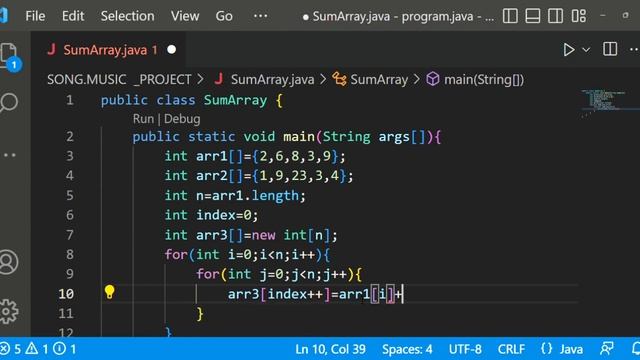
Task: Open the Selection menu
Action: (x=127, y=16)
